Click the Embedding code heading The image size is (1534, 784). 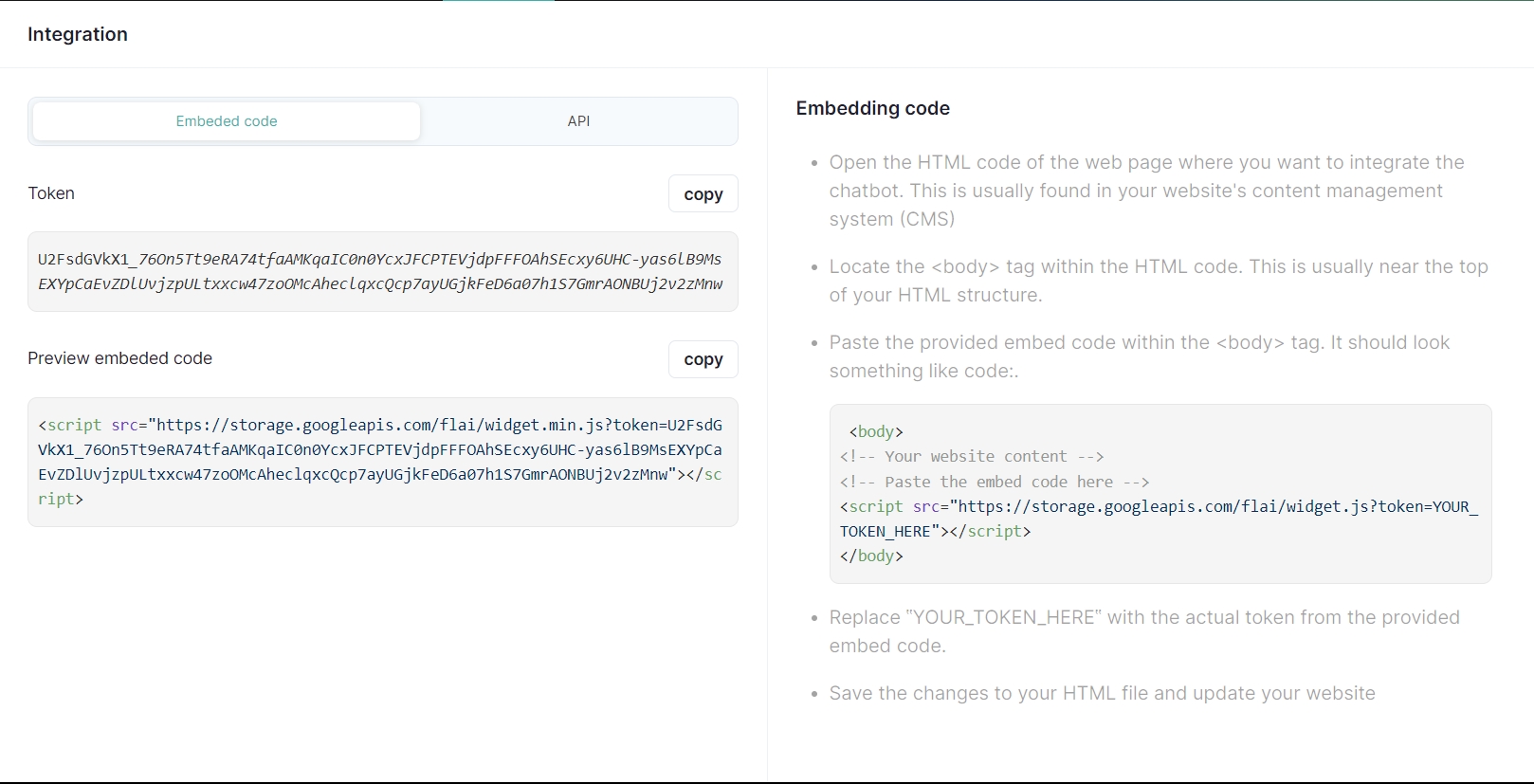click(x=872, y=108)
